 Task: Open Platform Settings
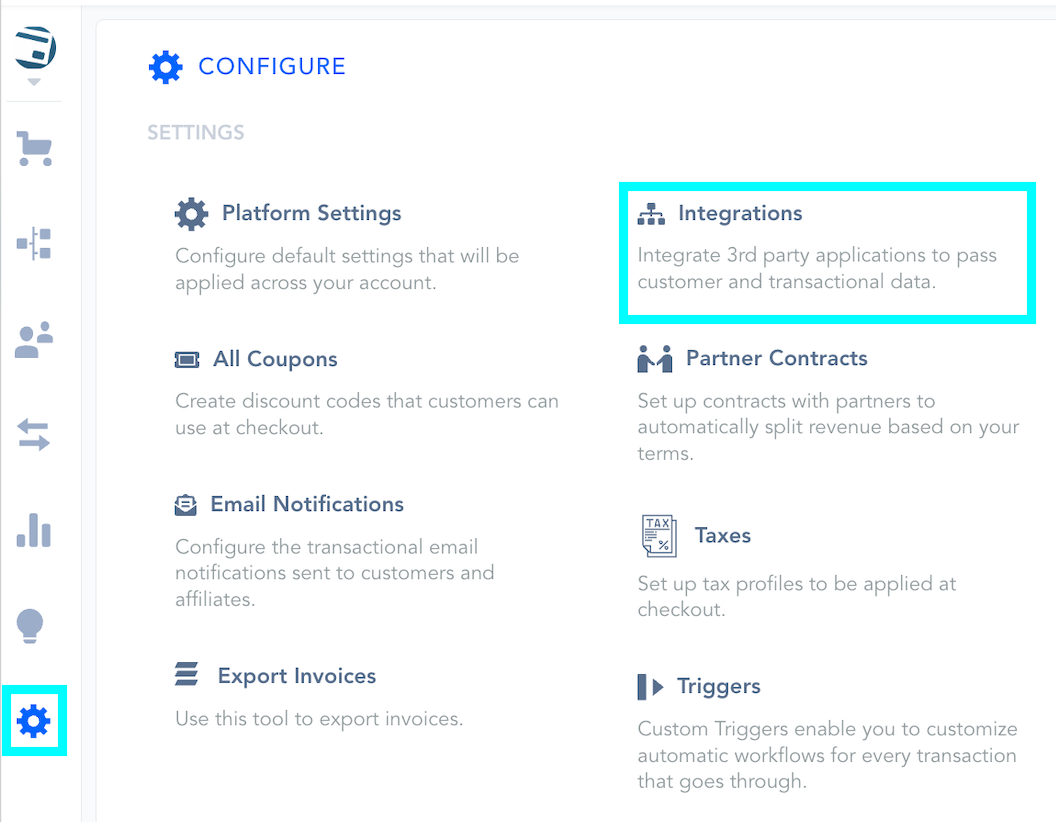[x=311, y=213]
